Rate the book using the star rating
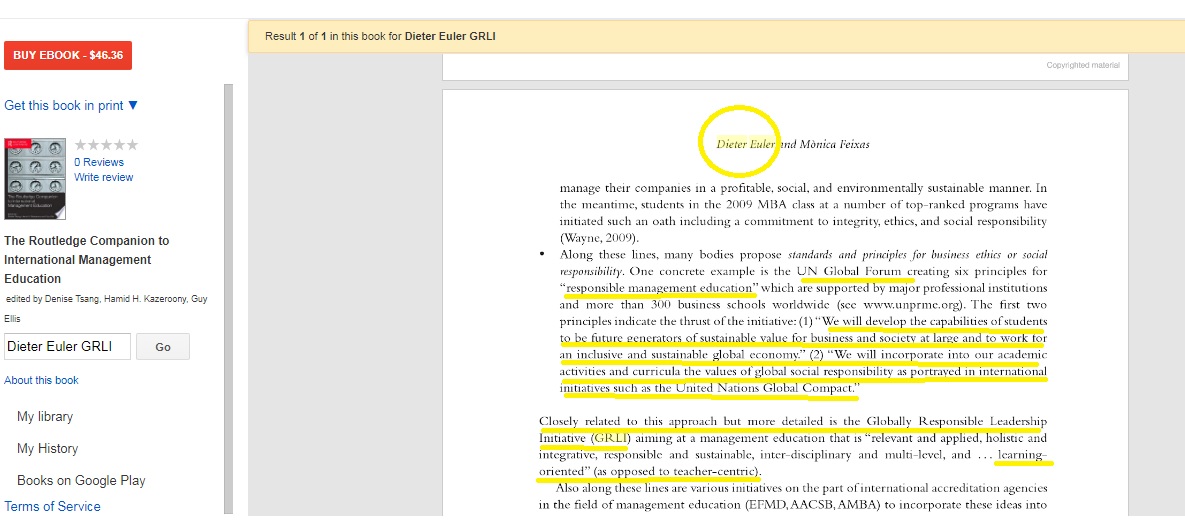This screenshot has width=1185, height=522. (106, 145)
